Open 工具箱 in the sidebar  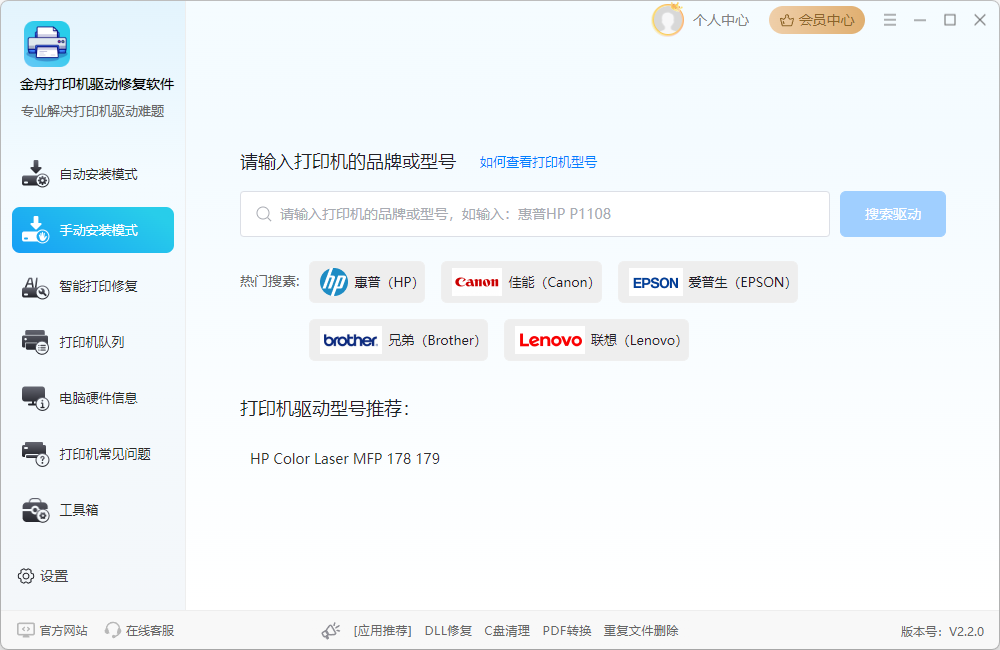(93, 510)
